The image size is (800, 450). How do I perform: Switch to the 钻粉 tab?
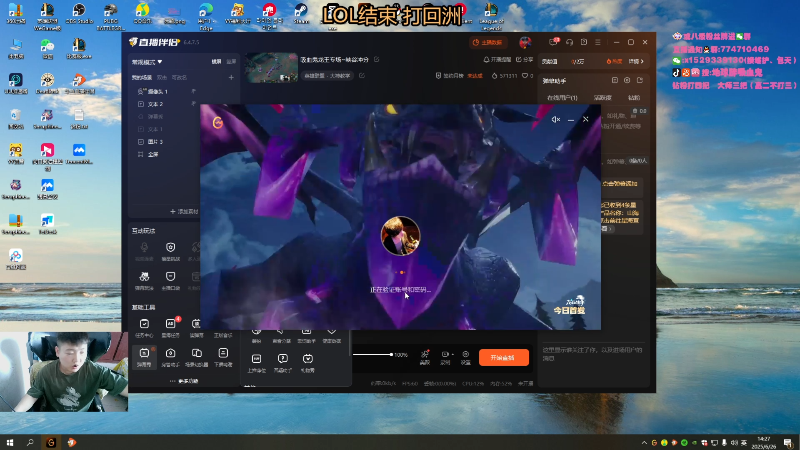(x=634, y=97)
